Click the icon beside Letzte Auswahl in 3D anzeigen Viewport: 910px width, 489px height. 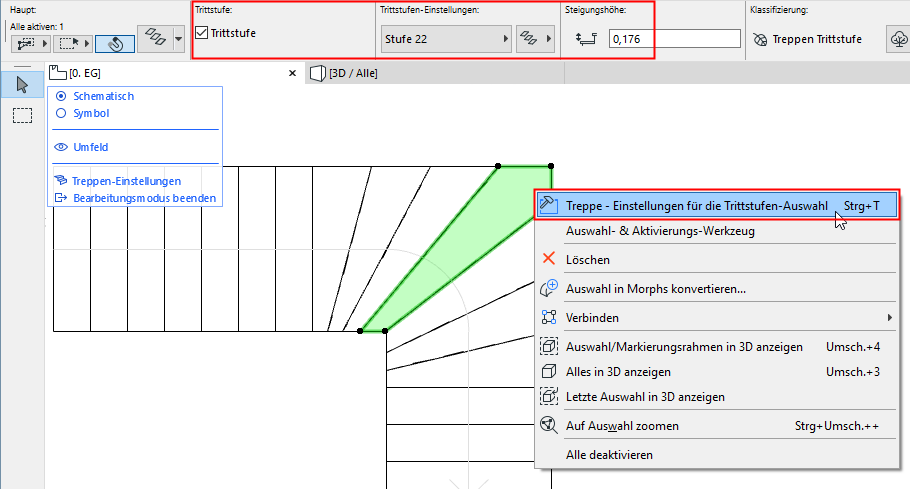[548, 396]
